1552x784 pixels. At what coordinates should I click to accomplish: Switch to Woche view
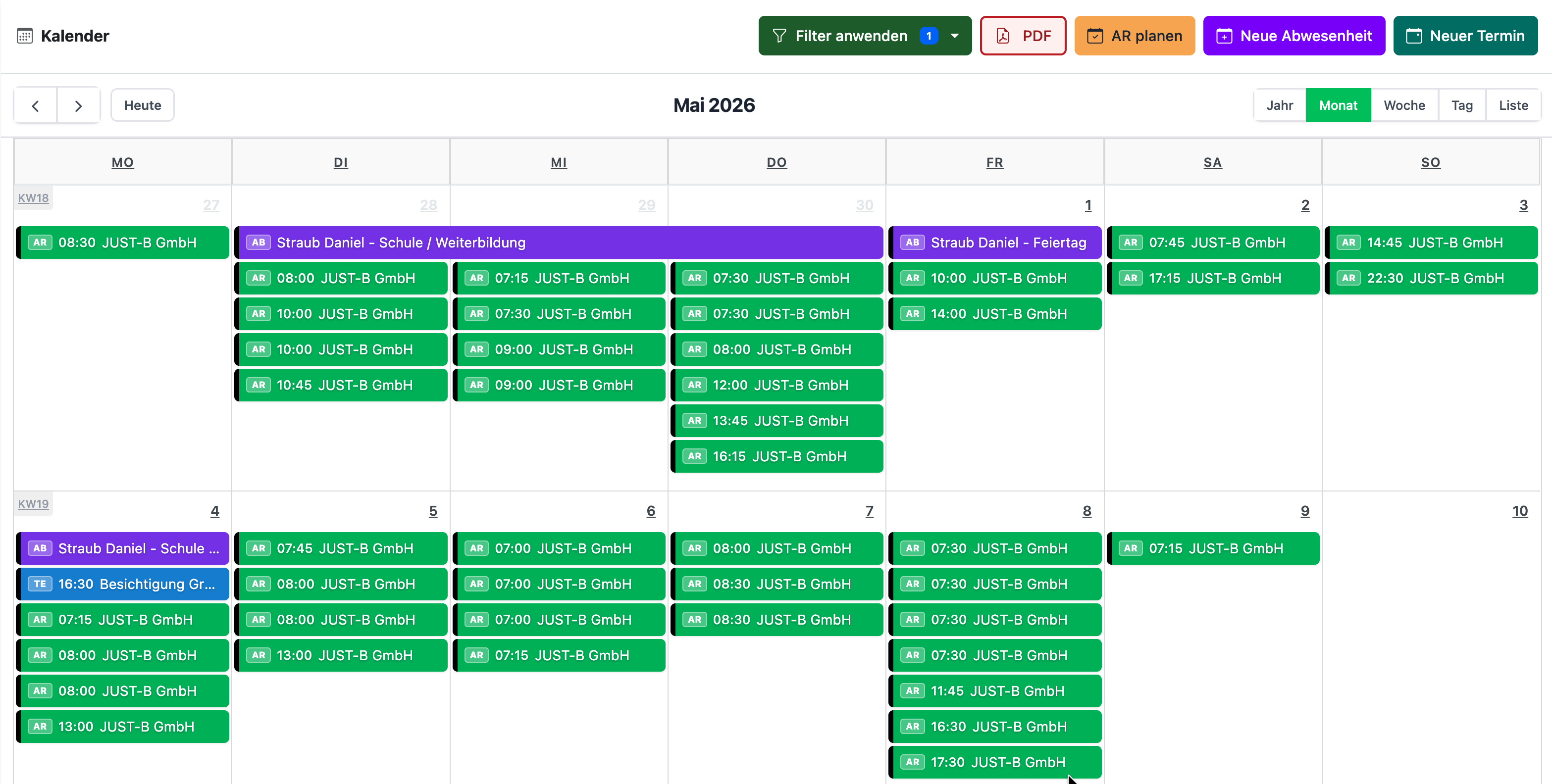[x=1404, y=105]
